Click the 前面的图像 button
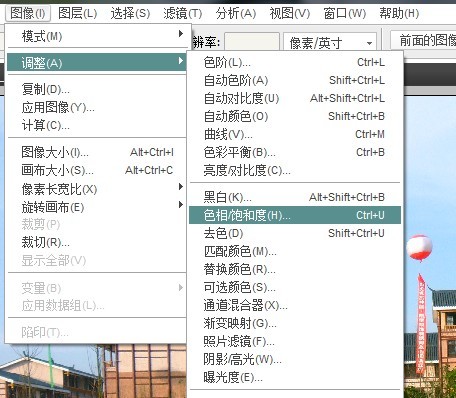 point(423,40)
